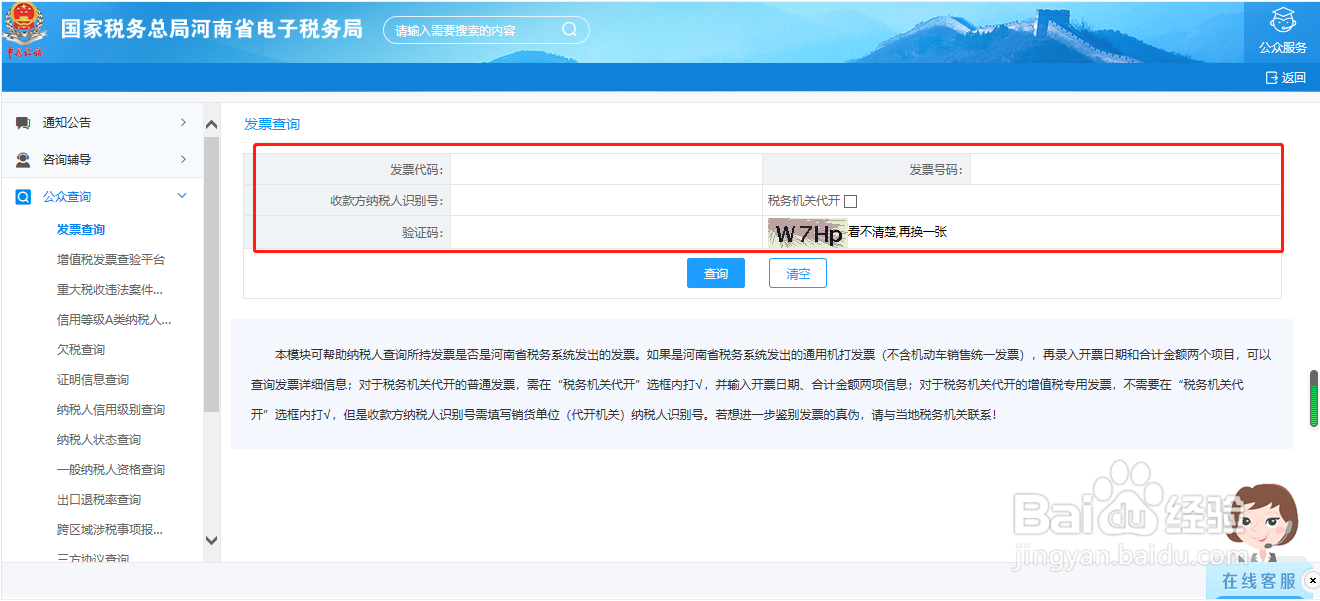
Task: Click the 查询 button
Action: coord(716,272)
